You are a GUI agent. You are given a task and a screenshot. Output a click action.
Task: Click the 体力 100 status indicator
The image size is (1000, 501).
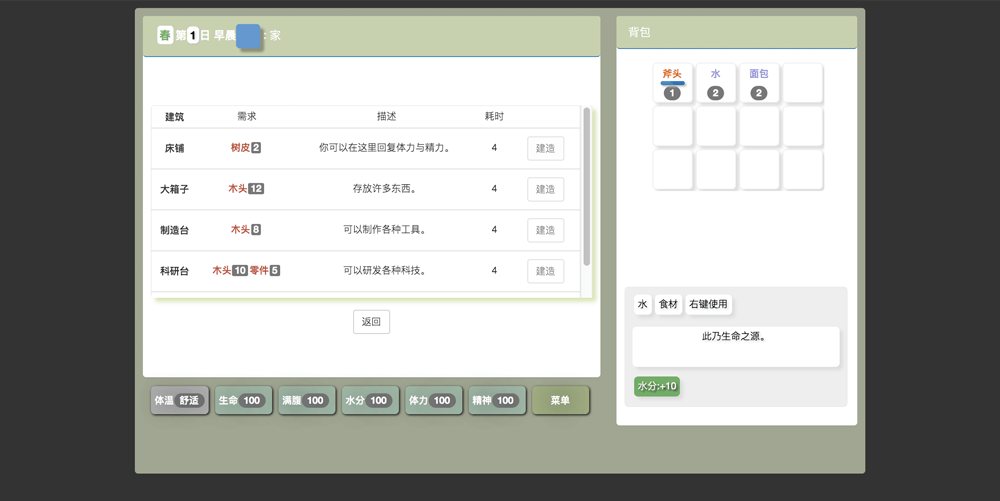click(433, 400)
